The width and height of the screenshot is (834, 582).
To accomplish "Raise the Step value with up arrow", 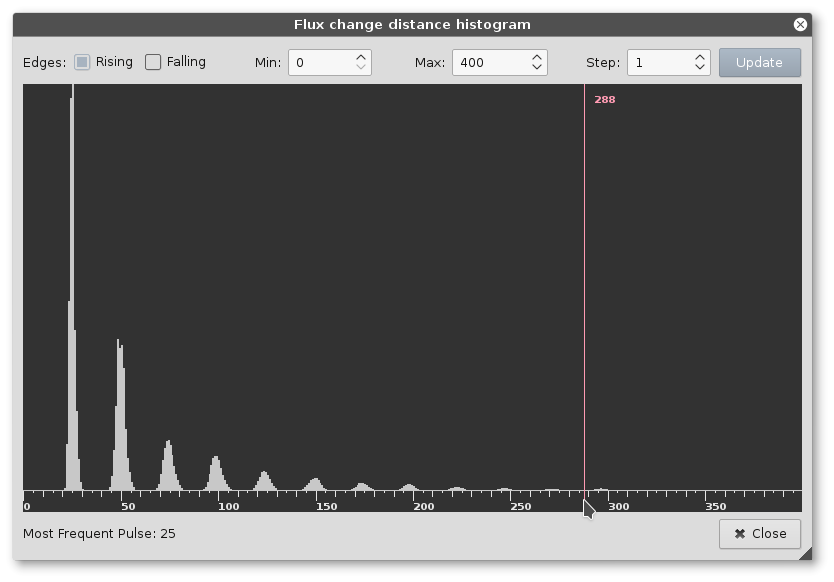I will [x=700, y=57].
